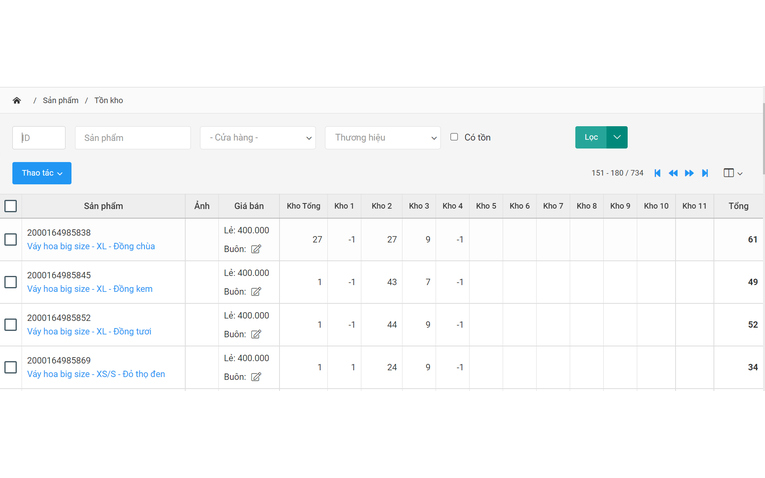The width and height of the screenshot is (765, 478).
Task: Click the Kho 6 column header
Action: click(520, 206)
